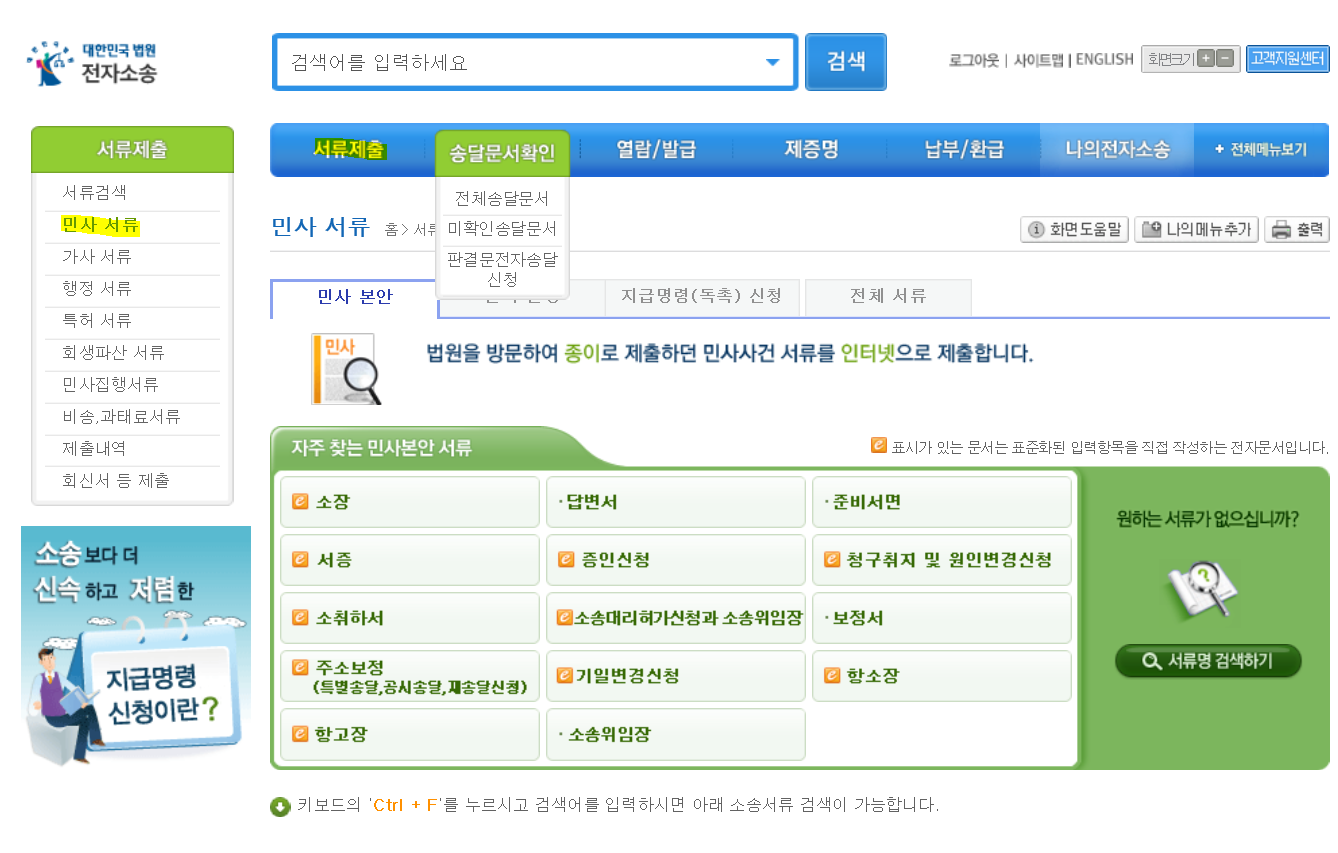1338x853 pixels.
Task: Click the 서류제출 sidebar header
Action: [x=132, y=150]
